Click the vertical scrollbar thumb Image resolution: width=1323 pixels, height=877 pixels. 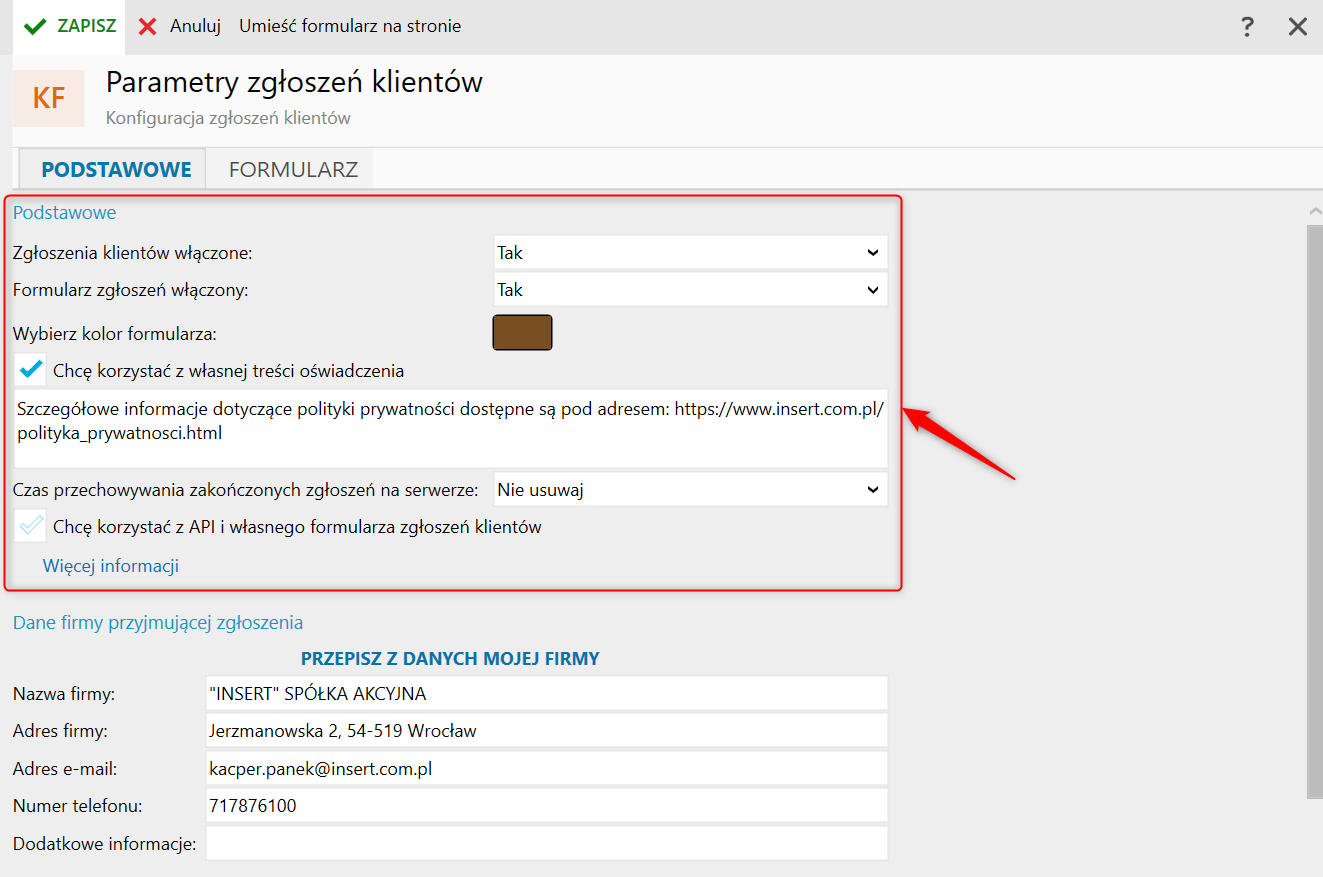pos(1315,512)
